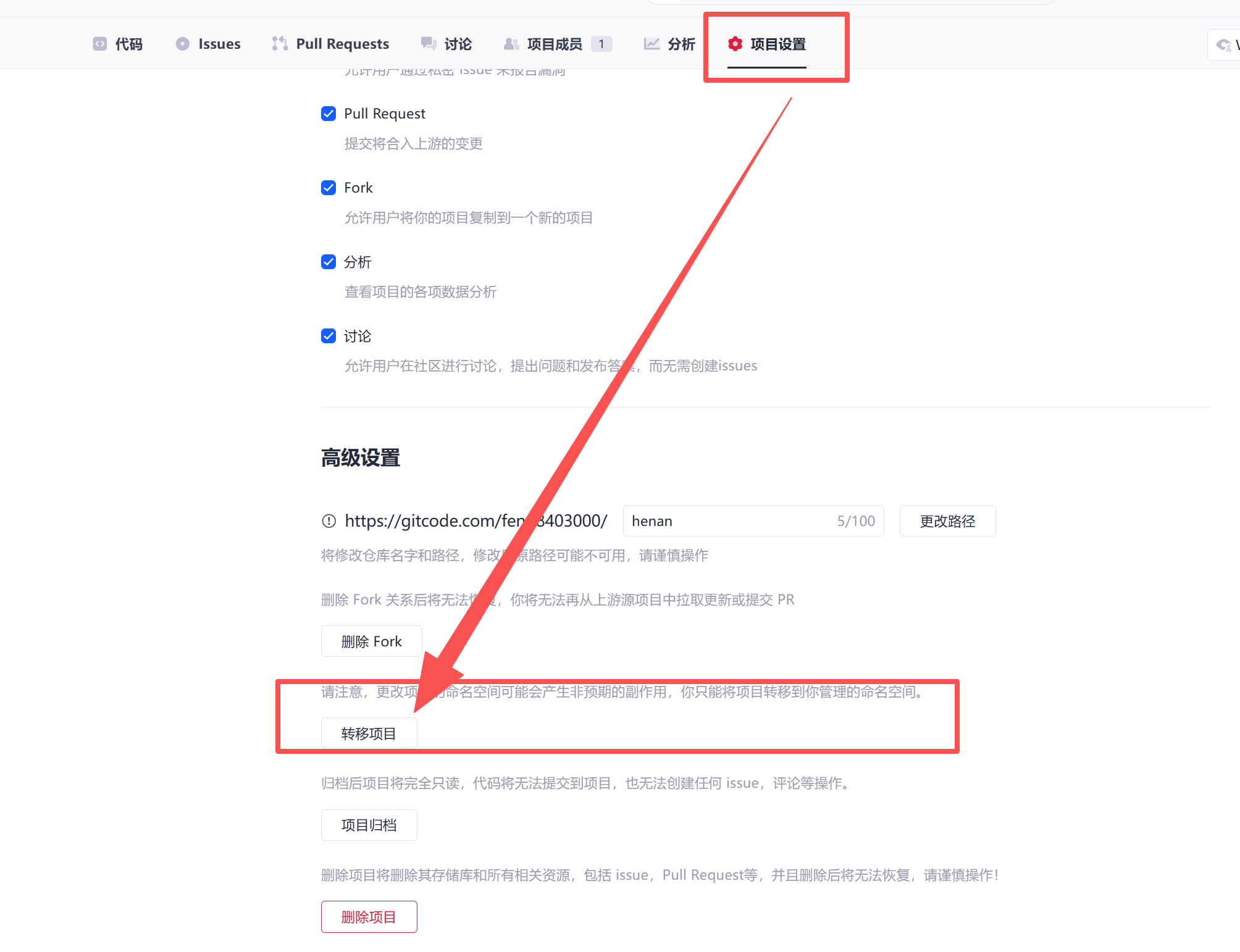
Task: Click the info icon before gitcode URL
Action: (329, 521)
